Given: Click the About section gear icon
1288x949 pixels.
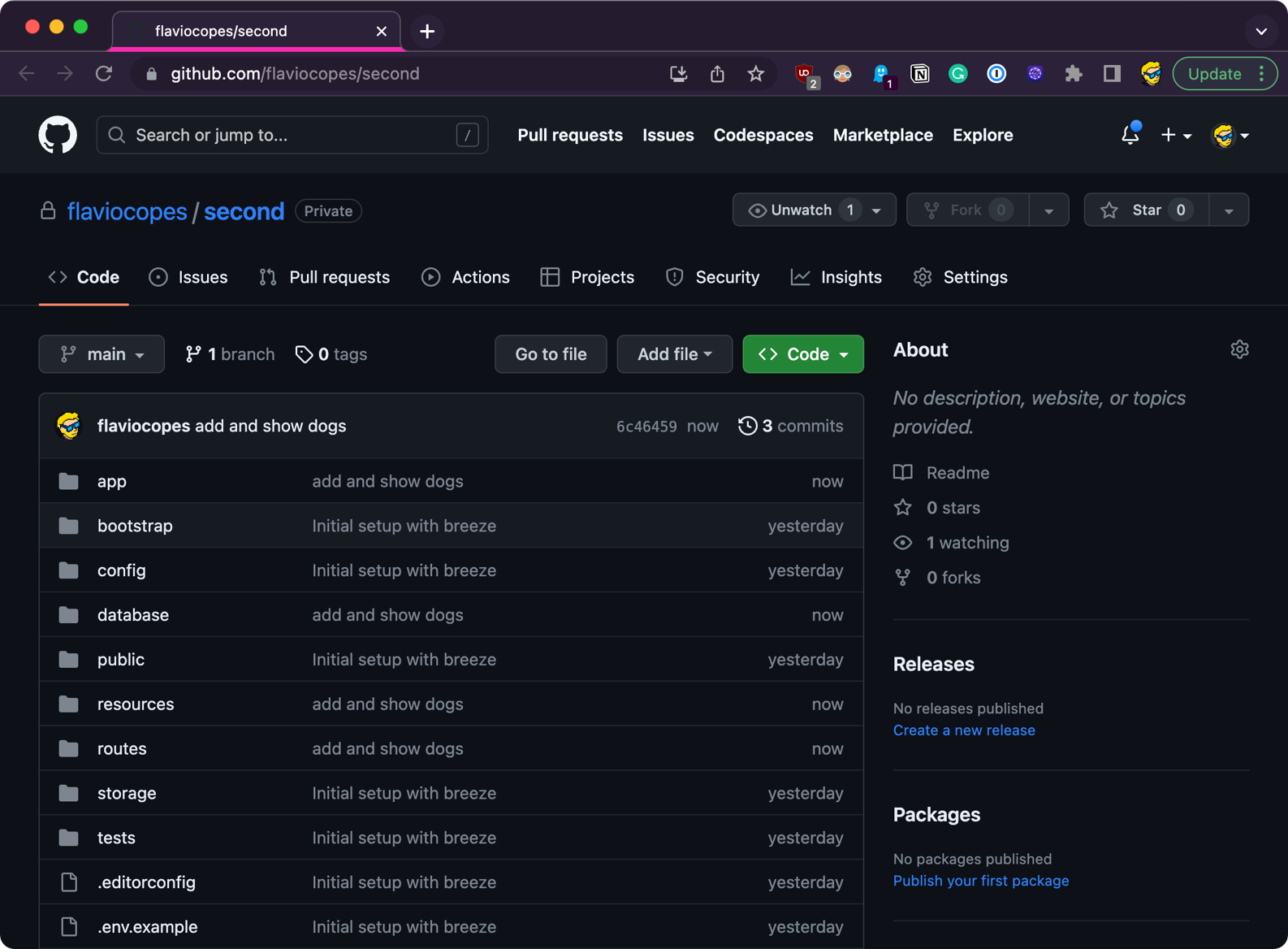Looking at the screenshot, I should pyautogui.click(x=1238, y=349).
